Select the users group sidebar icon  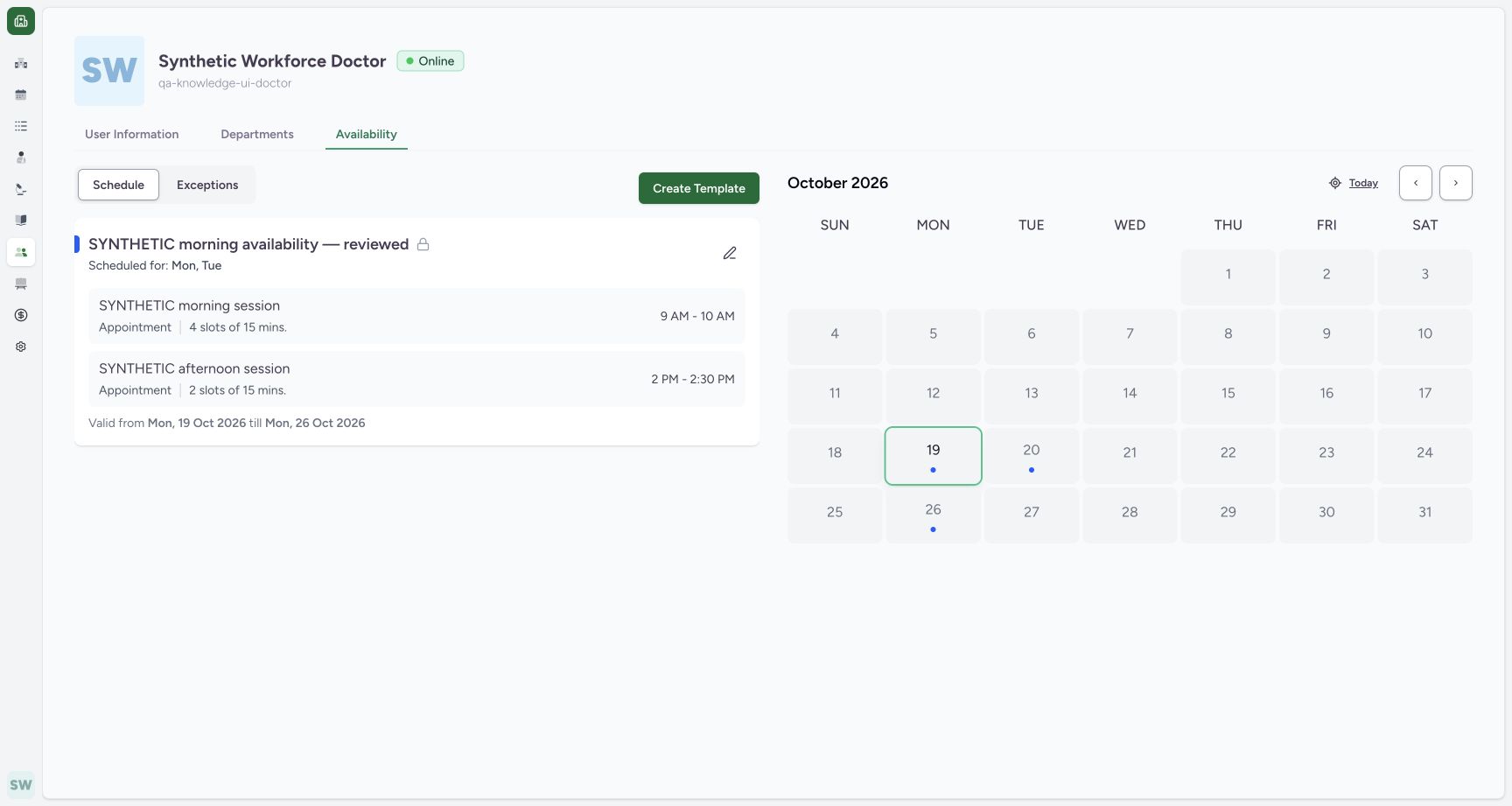tap(21, 252)
